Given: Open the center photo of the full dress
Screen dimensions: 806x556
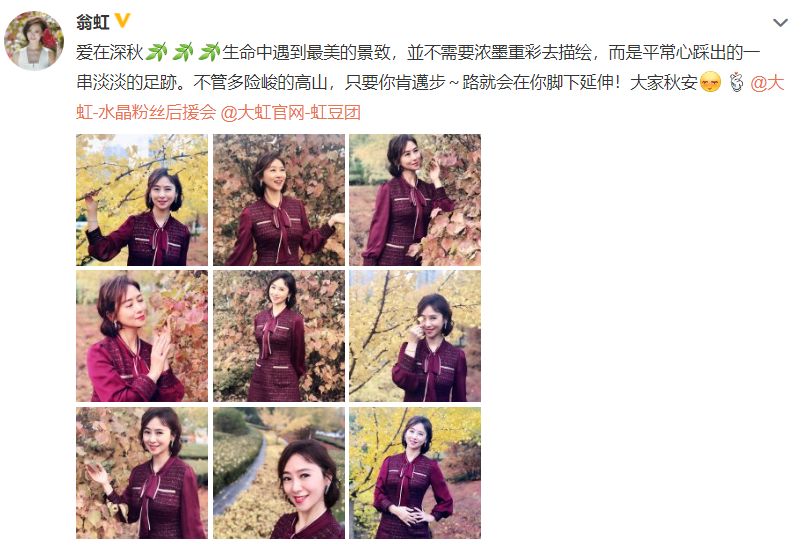Looking at the screenshot, I should (x=279, y=336).
